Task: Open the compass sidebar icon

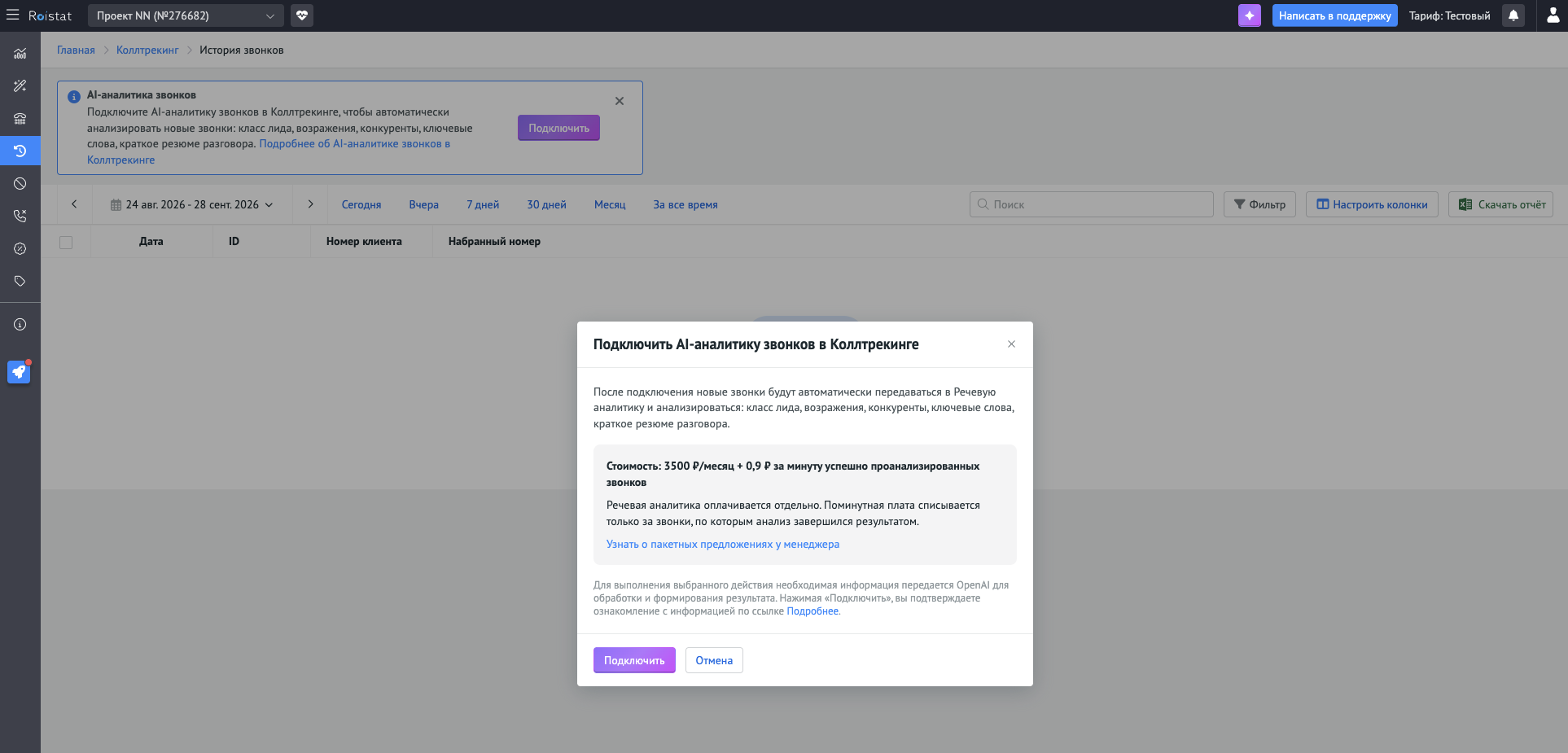Action: pyautogui.click(x=20, y=249)
